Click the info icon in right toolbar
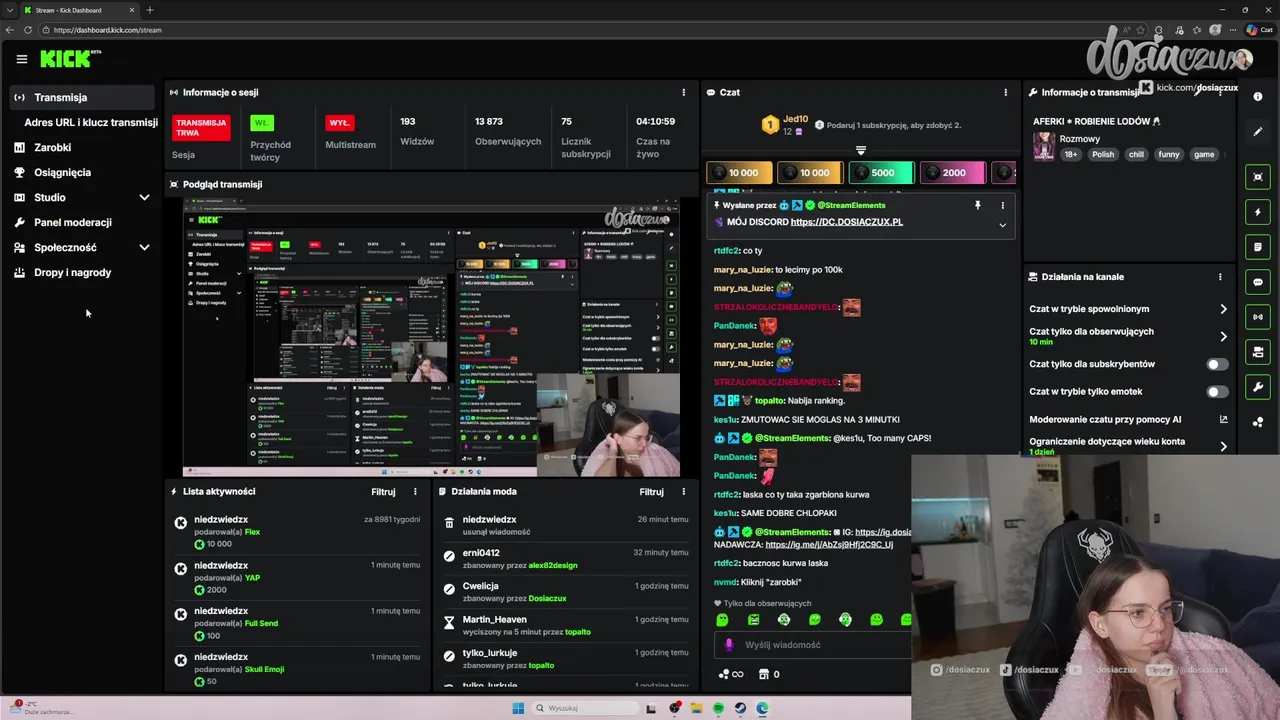Screen dimensions: 1280x720 click(x=1258, y=97)
